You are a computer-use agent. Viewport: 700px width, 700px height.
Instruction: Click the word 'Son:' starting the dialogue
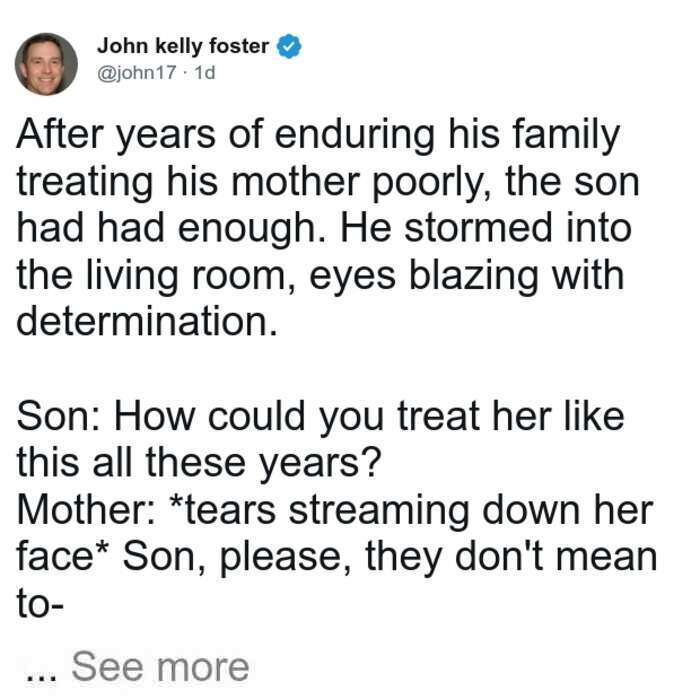[59, 417]
